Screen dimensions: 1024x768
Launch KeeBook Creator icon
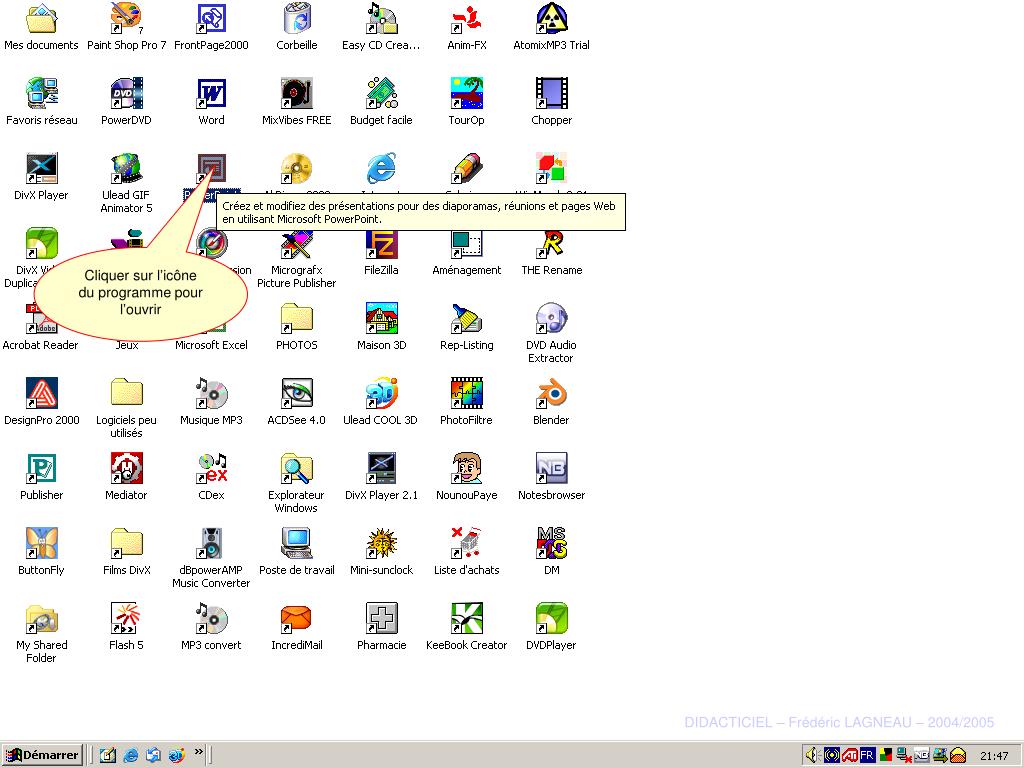click(467, 618)
